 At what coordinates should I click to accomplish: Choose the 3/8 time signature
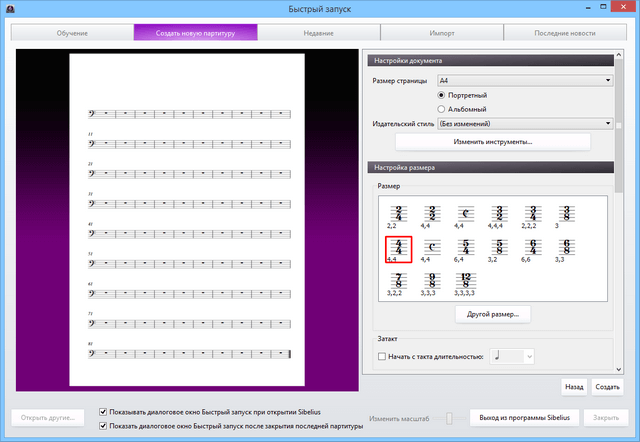pyautogui.click(x=566, y=213)
